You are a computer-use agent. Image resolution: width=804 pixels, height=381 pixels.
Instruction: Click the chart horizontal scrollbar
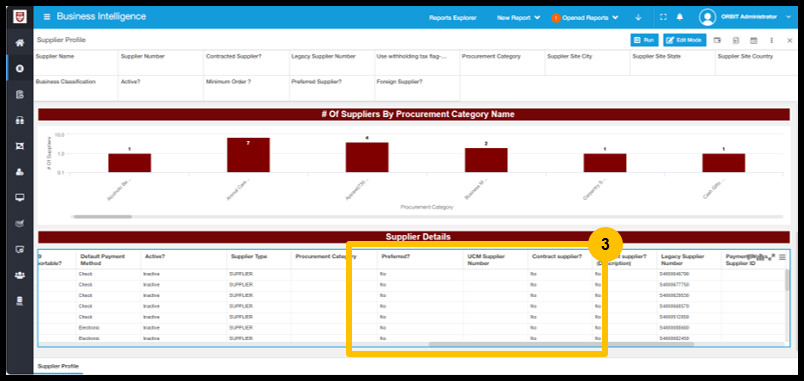point(102,216)
